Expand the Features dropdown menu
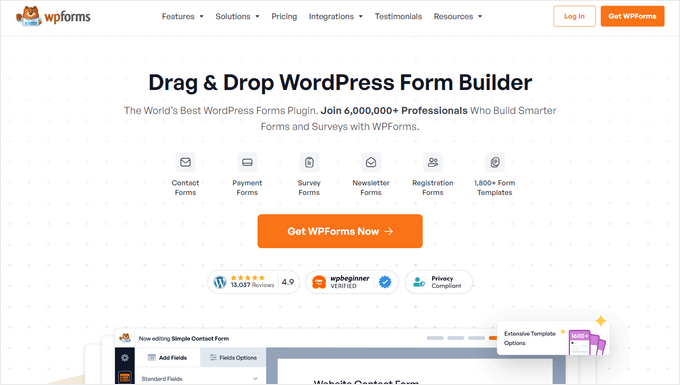This screenshot has height=385, width=680. click(x=183, y=16)
